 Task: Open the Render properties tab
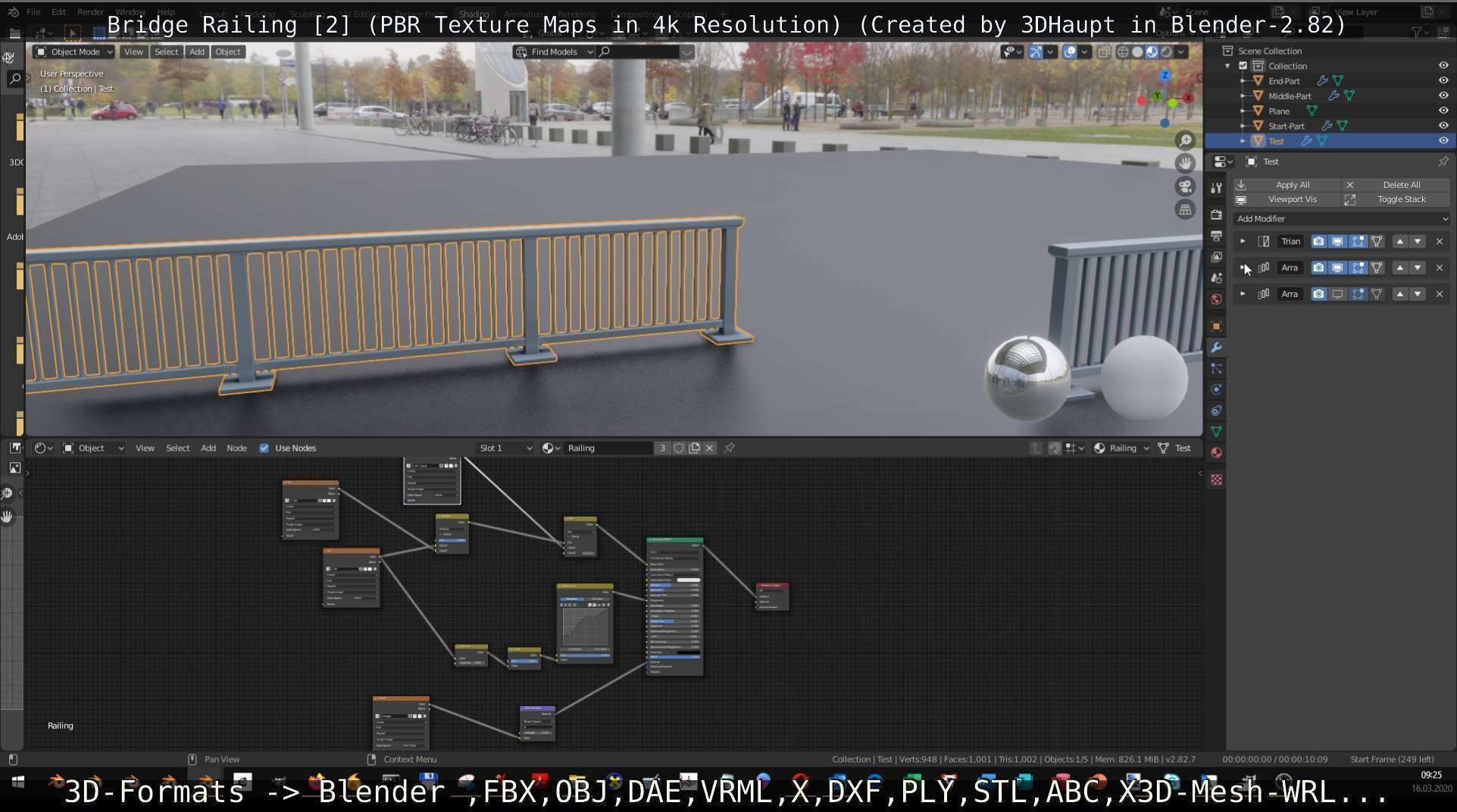[1216, 215]
